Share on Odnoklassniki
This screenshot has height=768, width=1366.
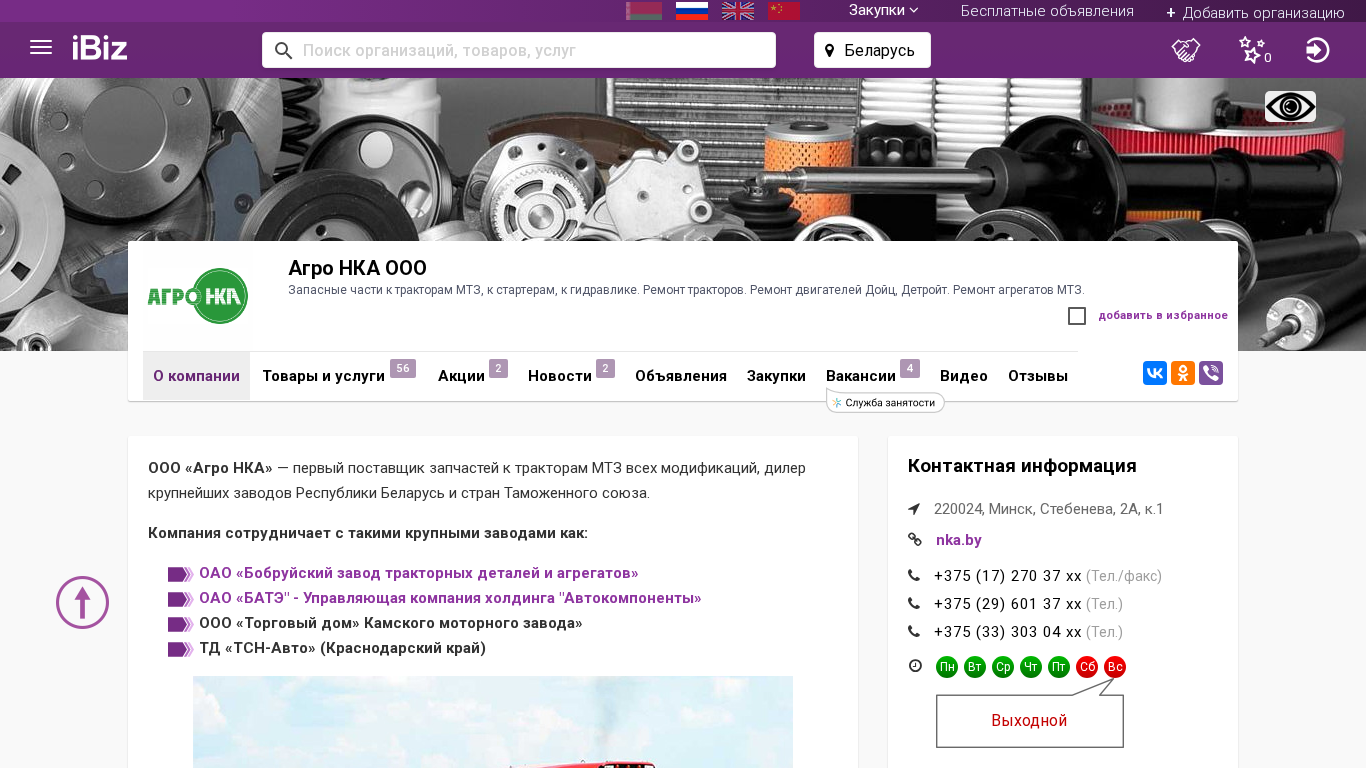click(x=1183, y=373)
